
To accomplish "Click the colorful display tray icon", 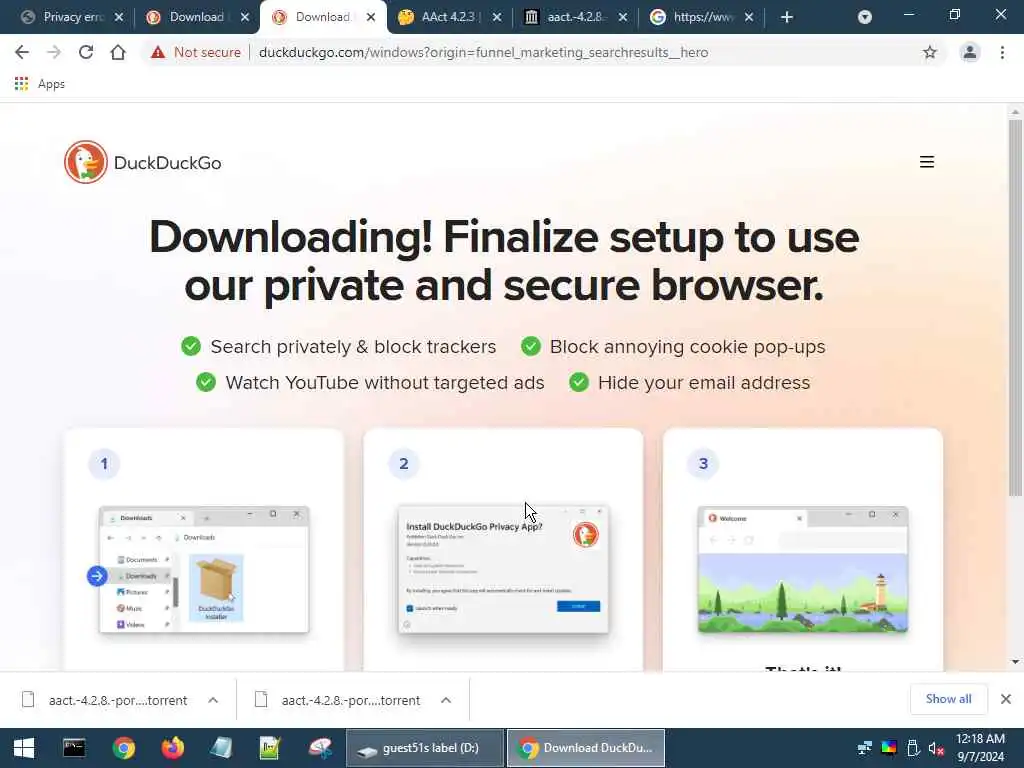I will [x=889, y=748].
